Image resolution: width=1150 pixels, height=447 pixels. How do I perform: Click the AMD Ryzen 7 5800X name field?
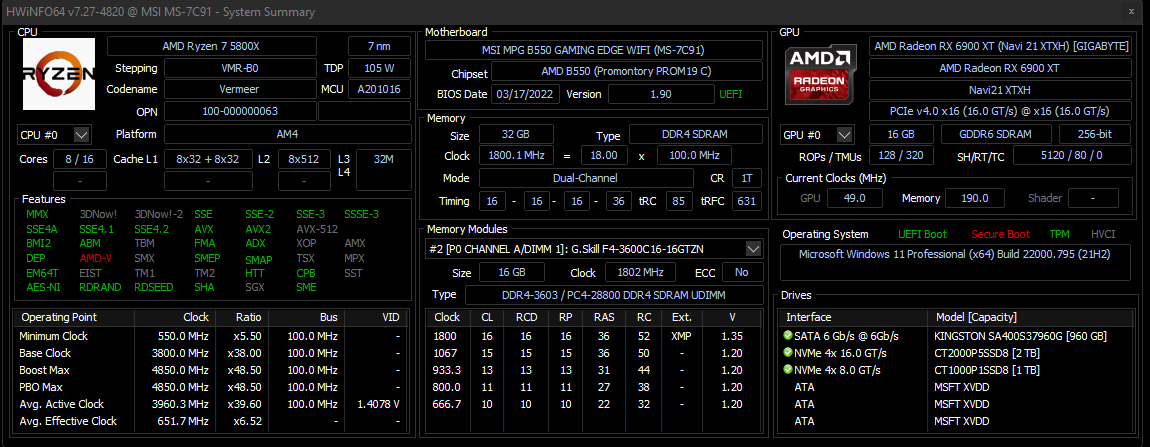[212, 46]
